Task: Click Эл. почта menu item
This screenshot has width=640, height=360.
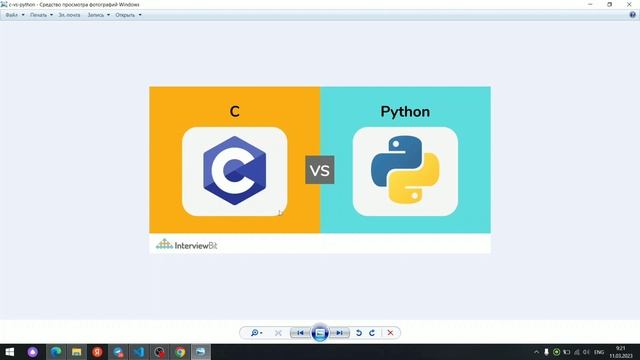Action: [69, 15]
